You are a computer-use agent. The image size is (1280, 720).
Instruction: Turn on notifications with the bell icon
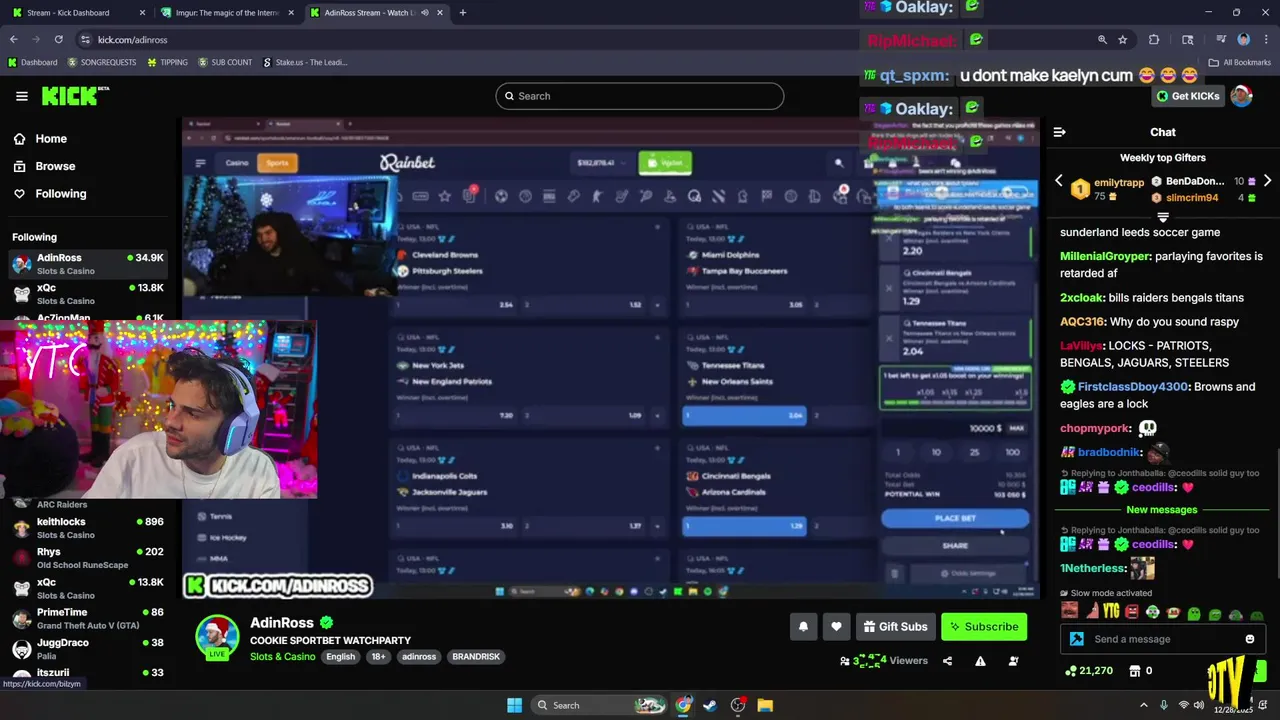click(x=803, y=627)
